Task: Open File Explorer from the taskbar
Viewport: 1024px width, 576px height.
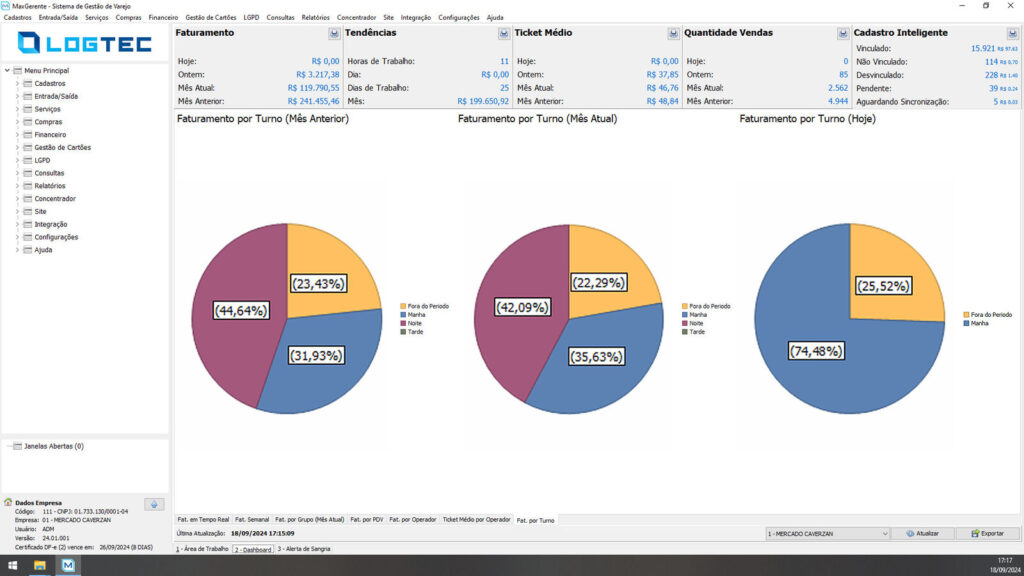Action: point(40,566)
